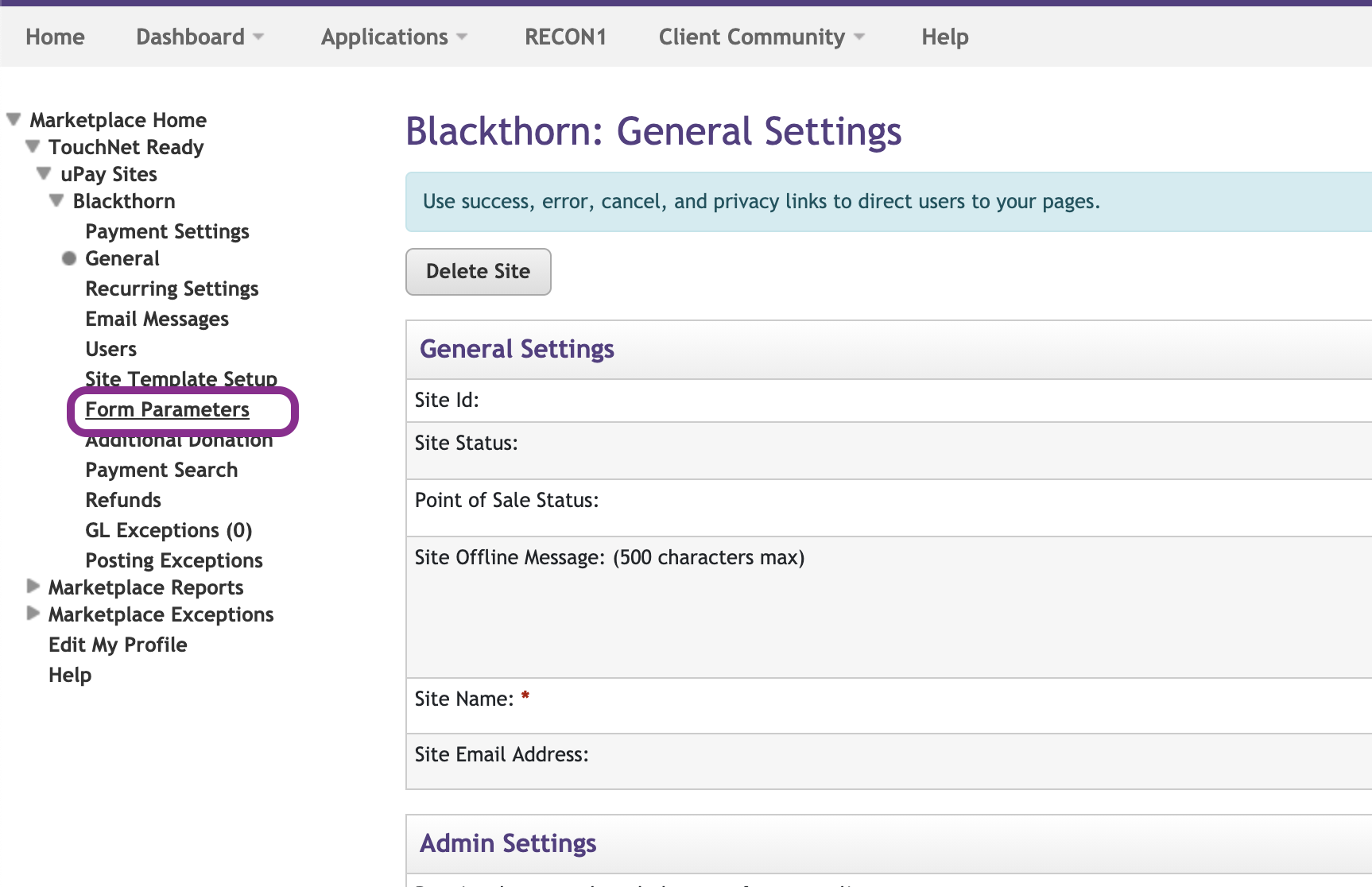Screen dimensions: 1372x887
Task: Click the info banner about success and error links
Action: coord(889,202)
